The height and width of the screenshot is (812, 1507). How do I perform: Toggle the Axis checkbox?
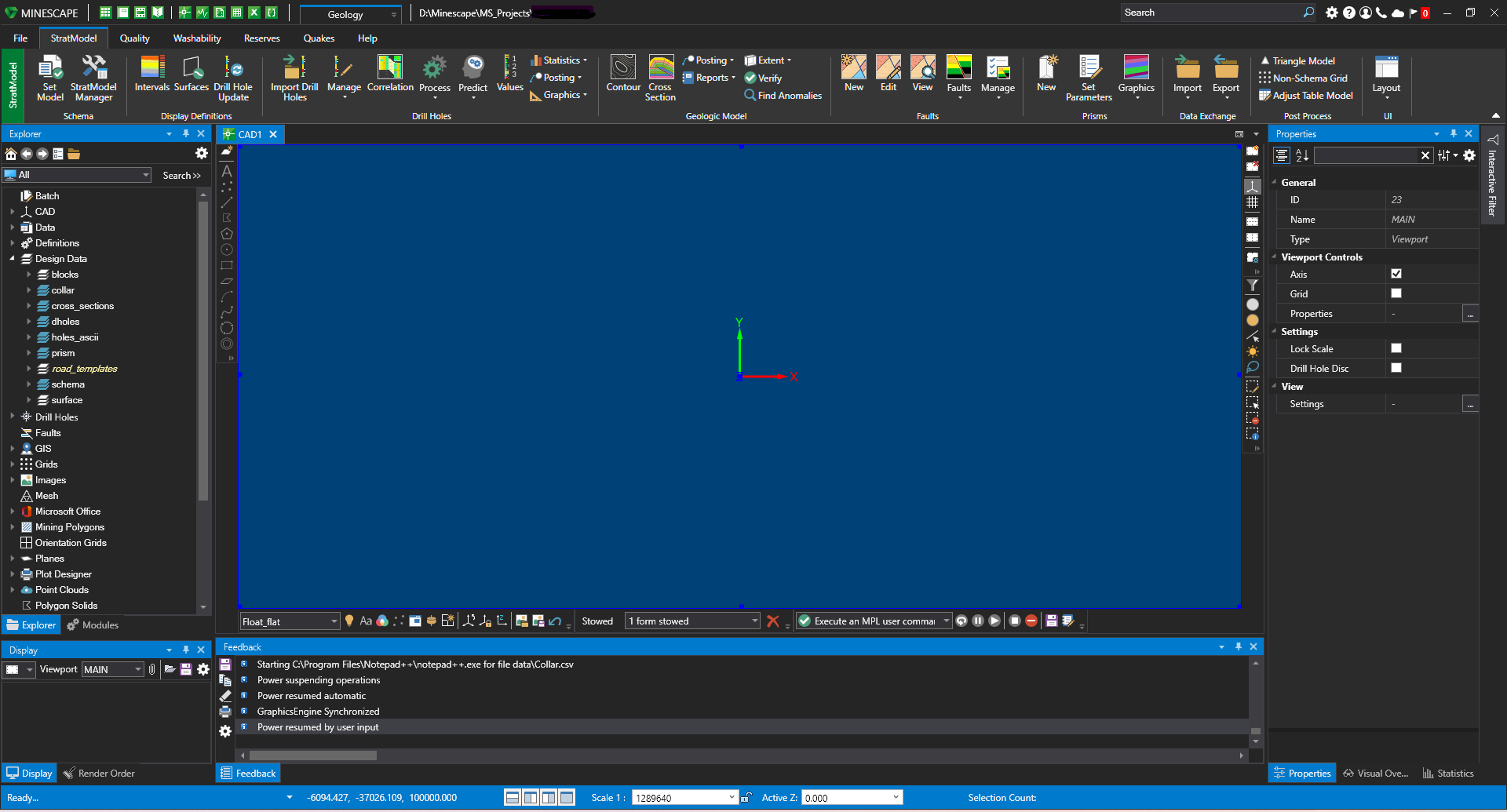1396,274
